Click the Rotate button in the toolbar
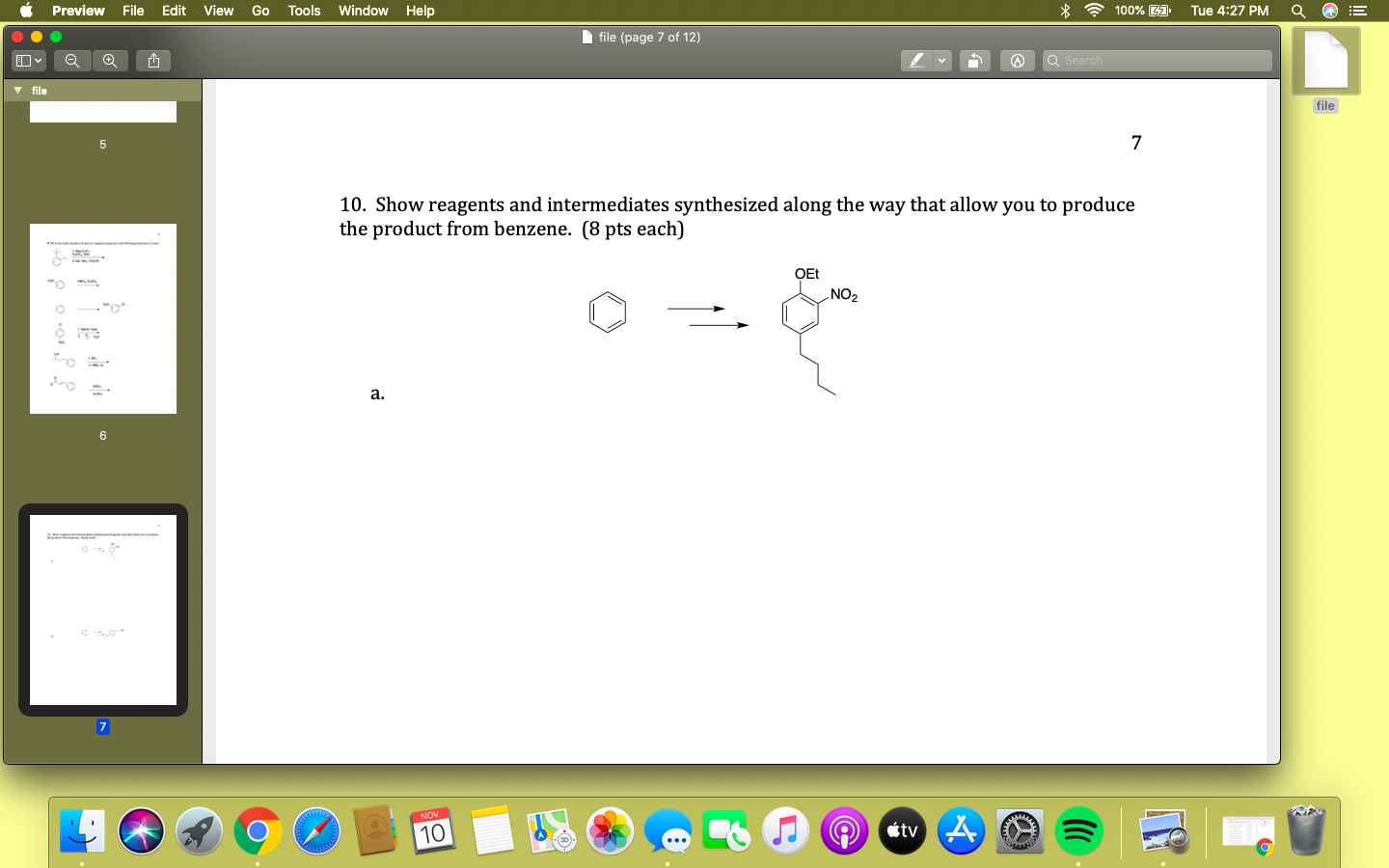This screenshot has width=1389, height=868. pos(974,60)
